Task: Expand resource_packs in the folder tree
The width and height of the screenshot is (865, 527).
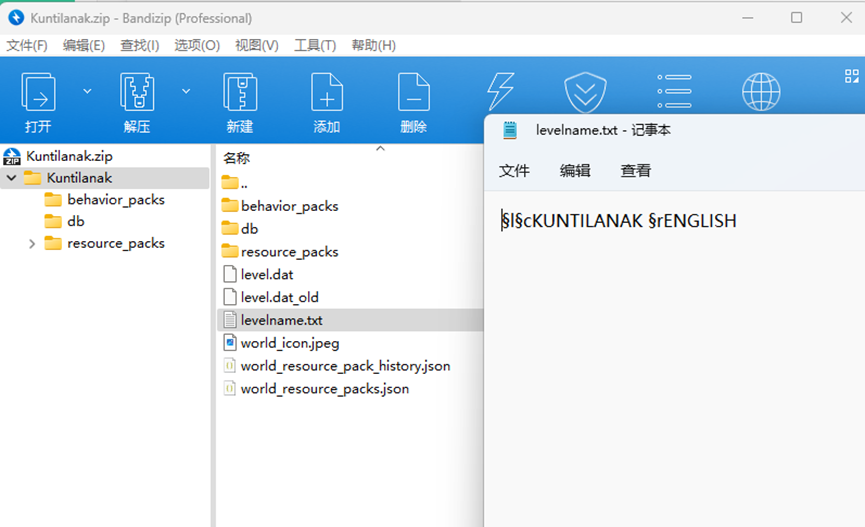Action: pos(32,243)
